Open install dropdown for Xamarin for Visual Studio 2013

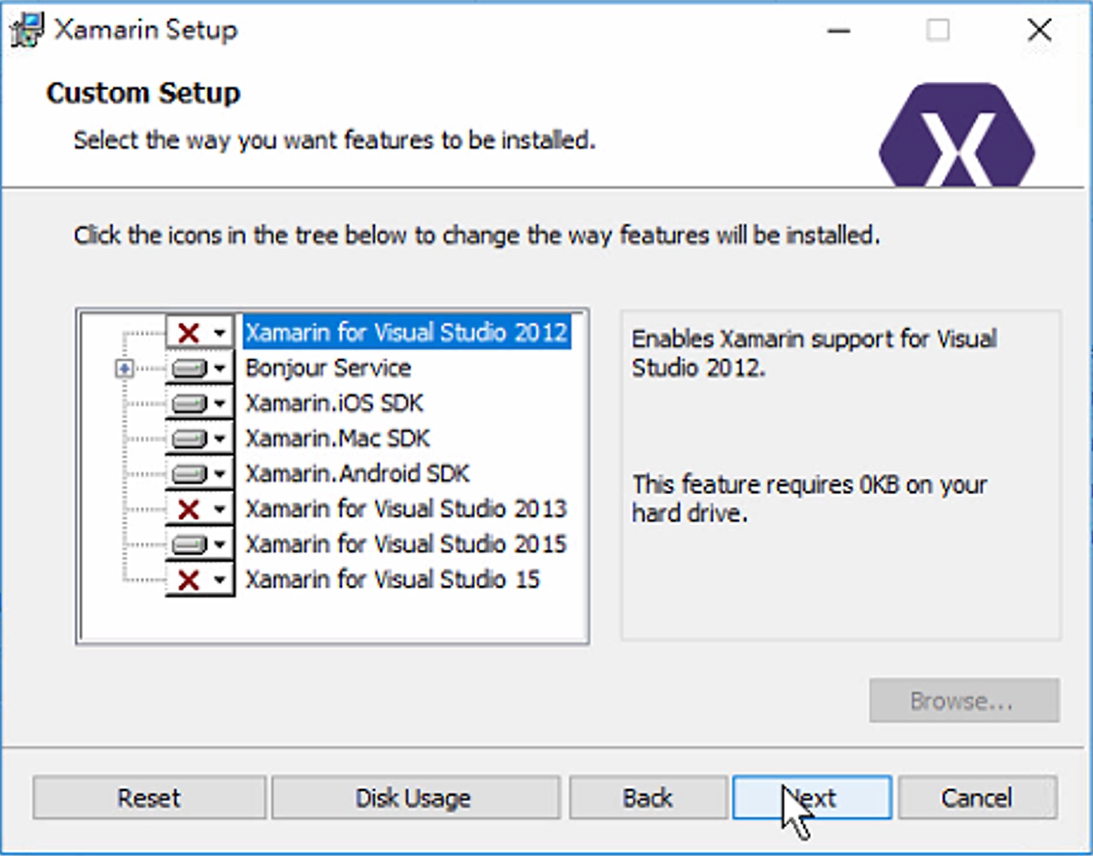tap(199, 510)
